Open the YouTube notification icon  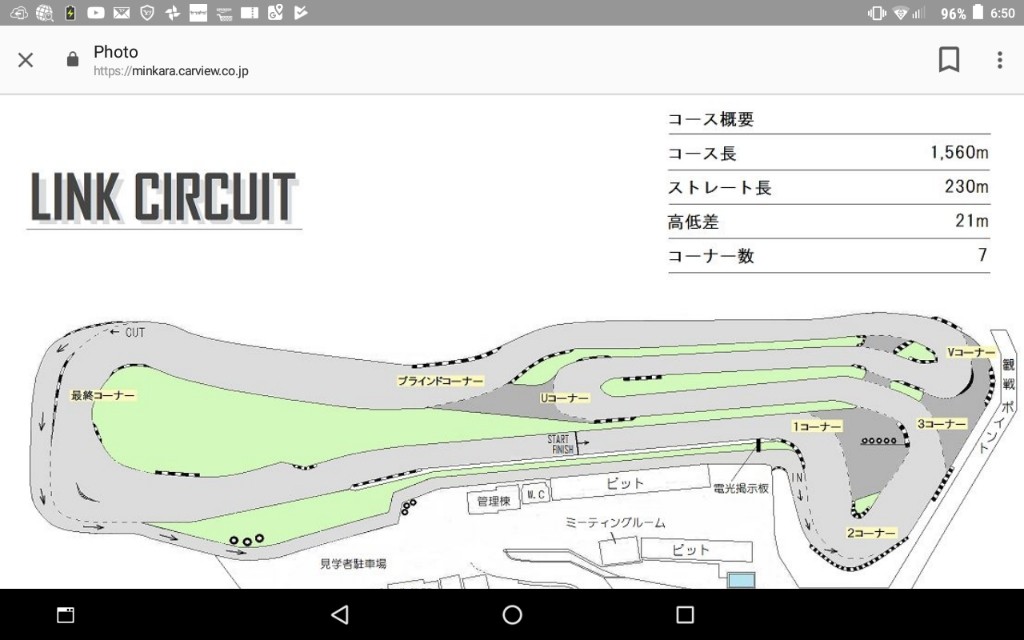tap(95, 12)
